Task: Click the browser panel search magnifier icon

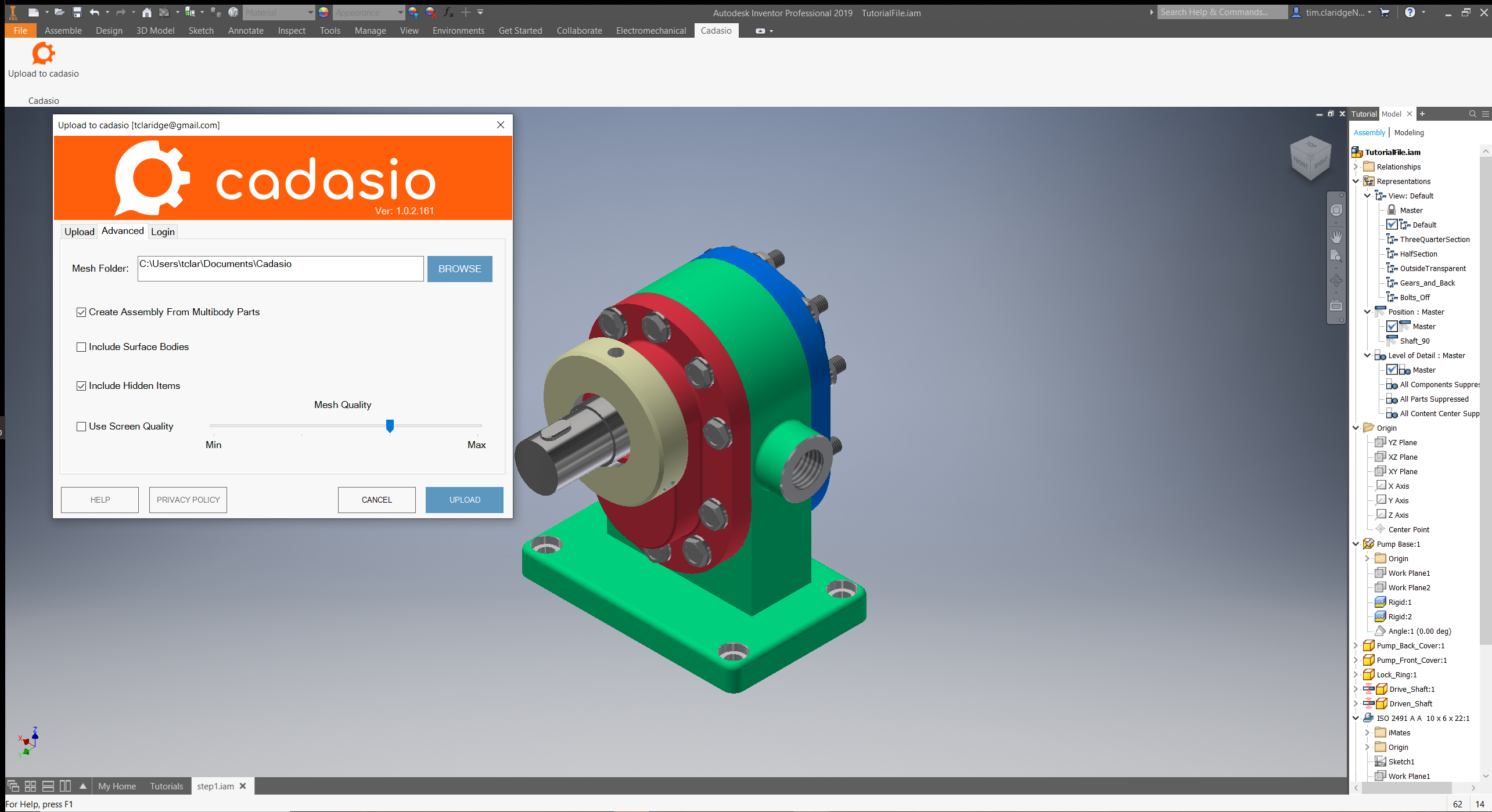Action: [1472, 114]
